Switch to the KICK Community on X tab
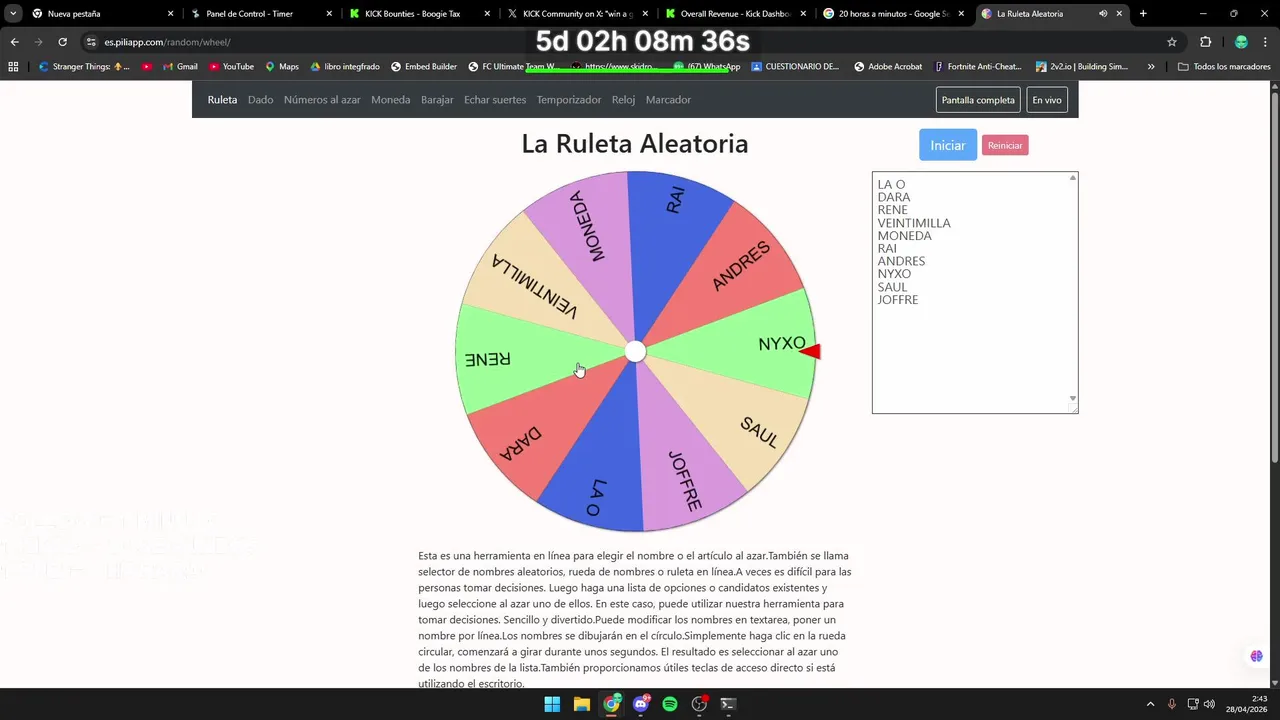 click(577, 14)
